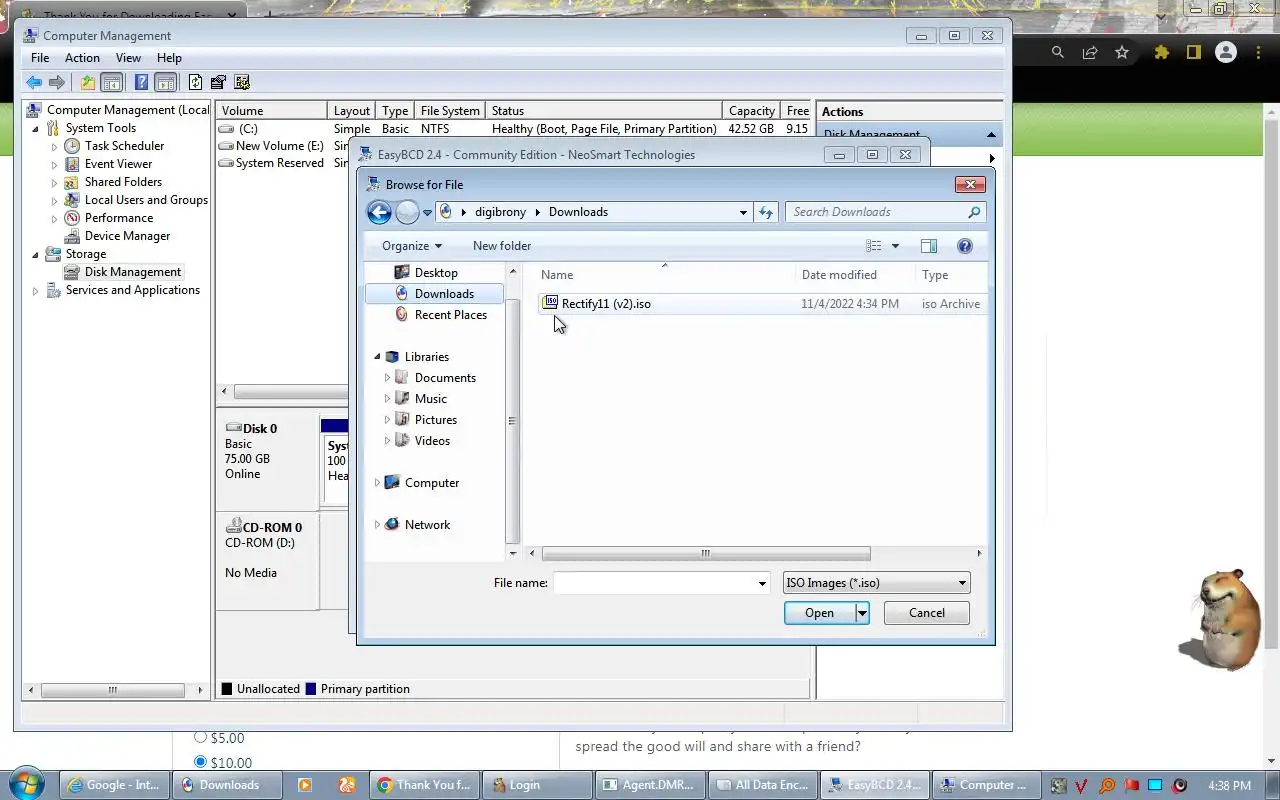Click the Search Downloads field
Screen dimensions: 1280x800
[x=875, y=212]
